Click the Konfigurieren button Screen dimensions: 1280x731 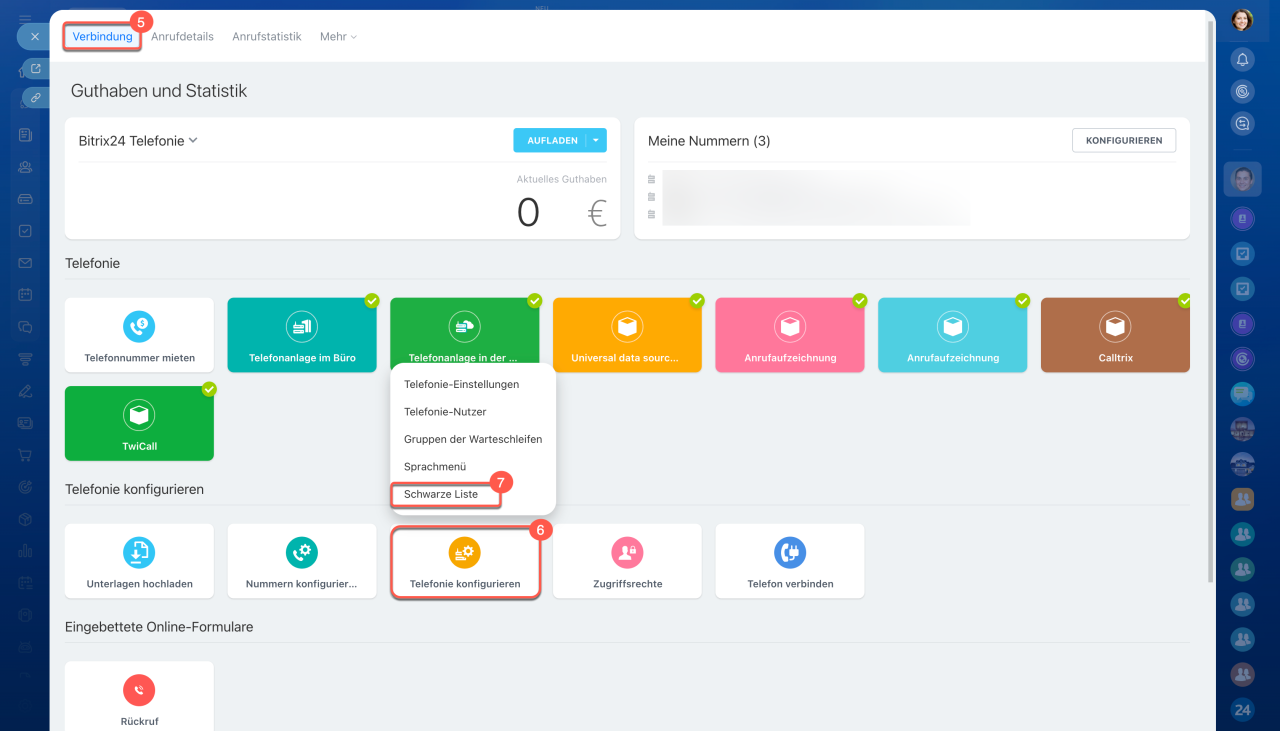click(x=1123, y=141)
